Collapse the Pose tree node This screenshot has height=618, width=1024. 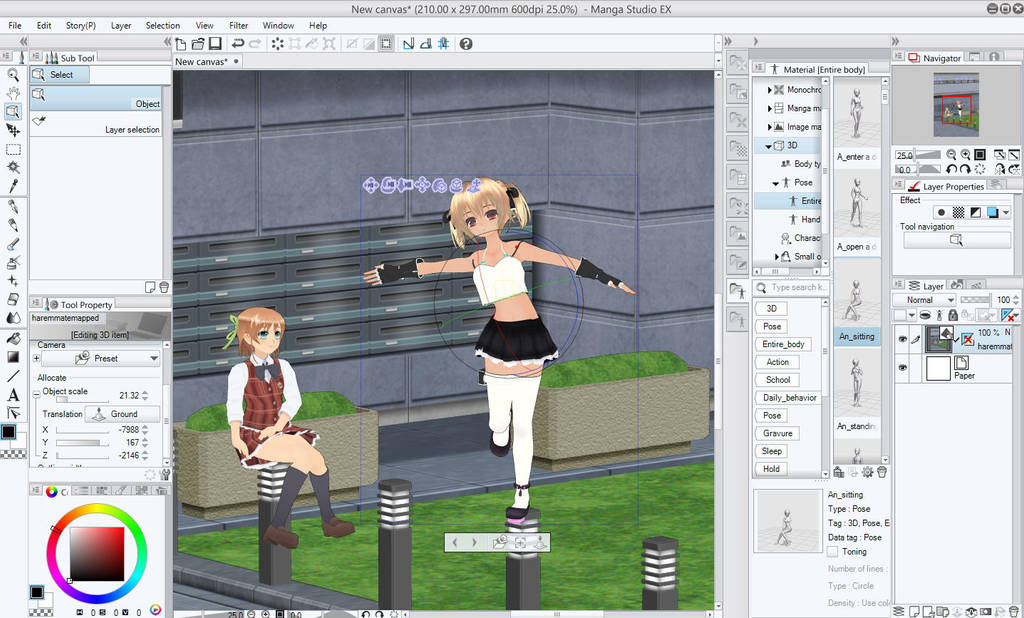tap(776, 183)
